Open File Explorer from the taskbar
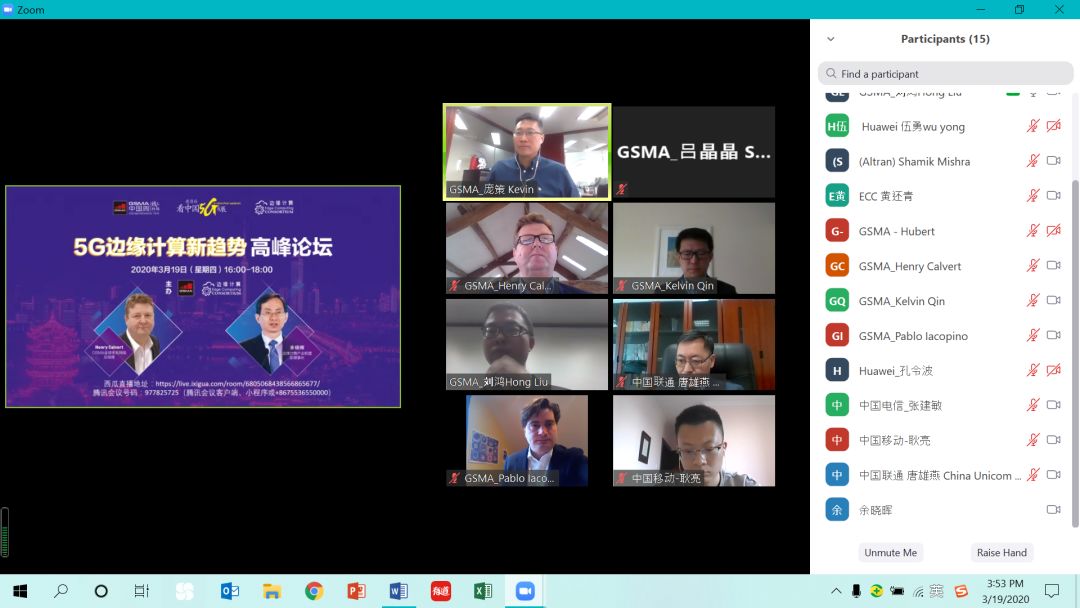This screenshot has height=608, width=1080. click(272, 591)
